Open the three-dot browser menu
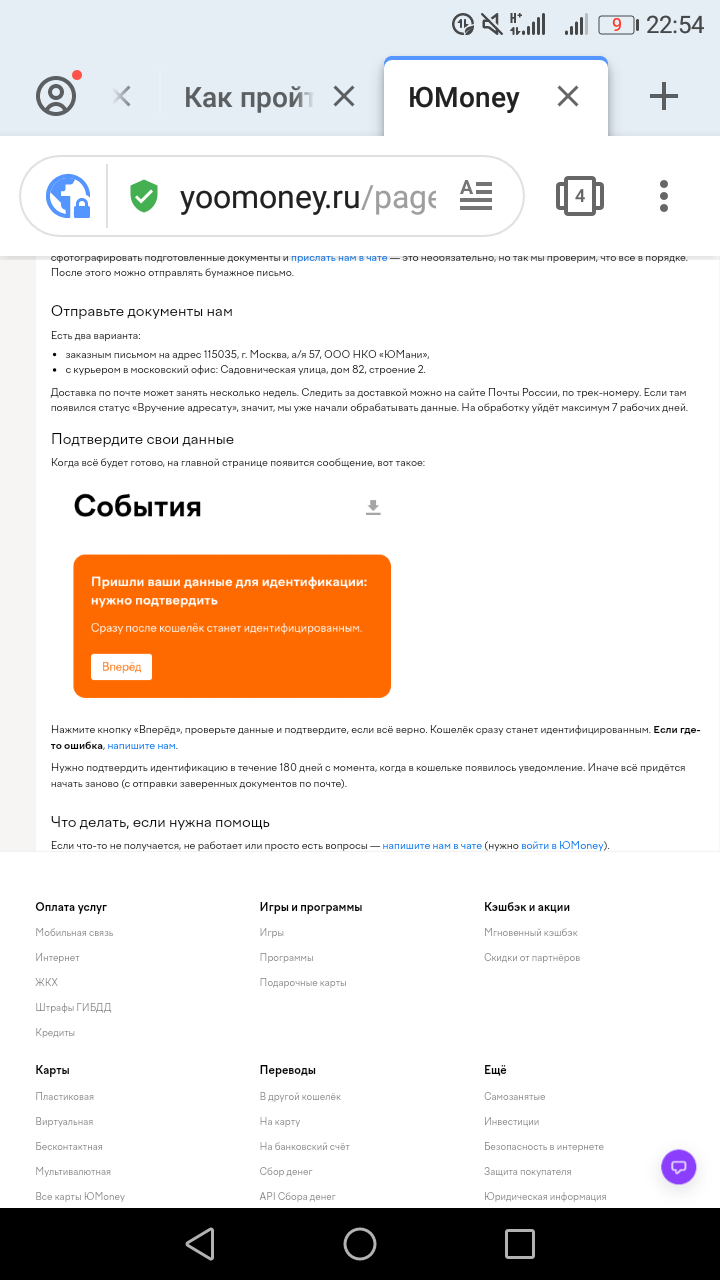The height and width of the screenshot is (1280, 720). pyautogui.click(x=664, y=196)
